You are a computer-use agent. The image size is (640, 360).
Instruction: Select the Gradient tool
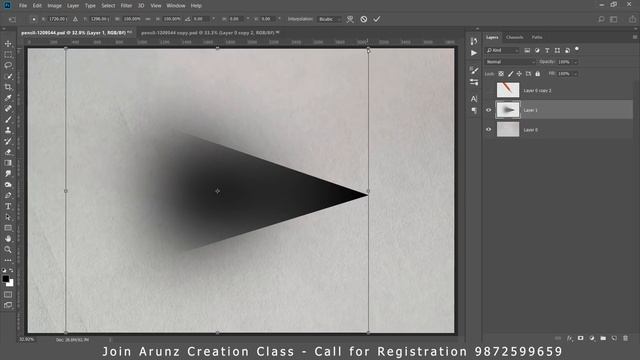(8, 163)
